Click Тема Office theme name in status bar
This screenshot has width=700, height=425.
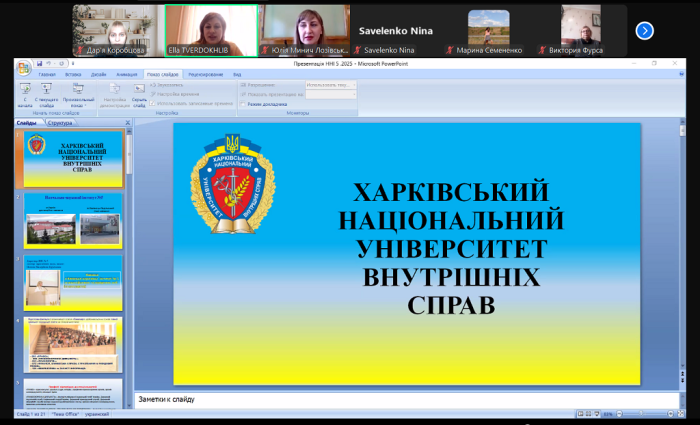coord(65,414)
